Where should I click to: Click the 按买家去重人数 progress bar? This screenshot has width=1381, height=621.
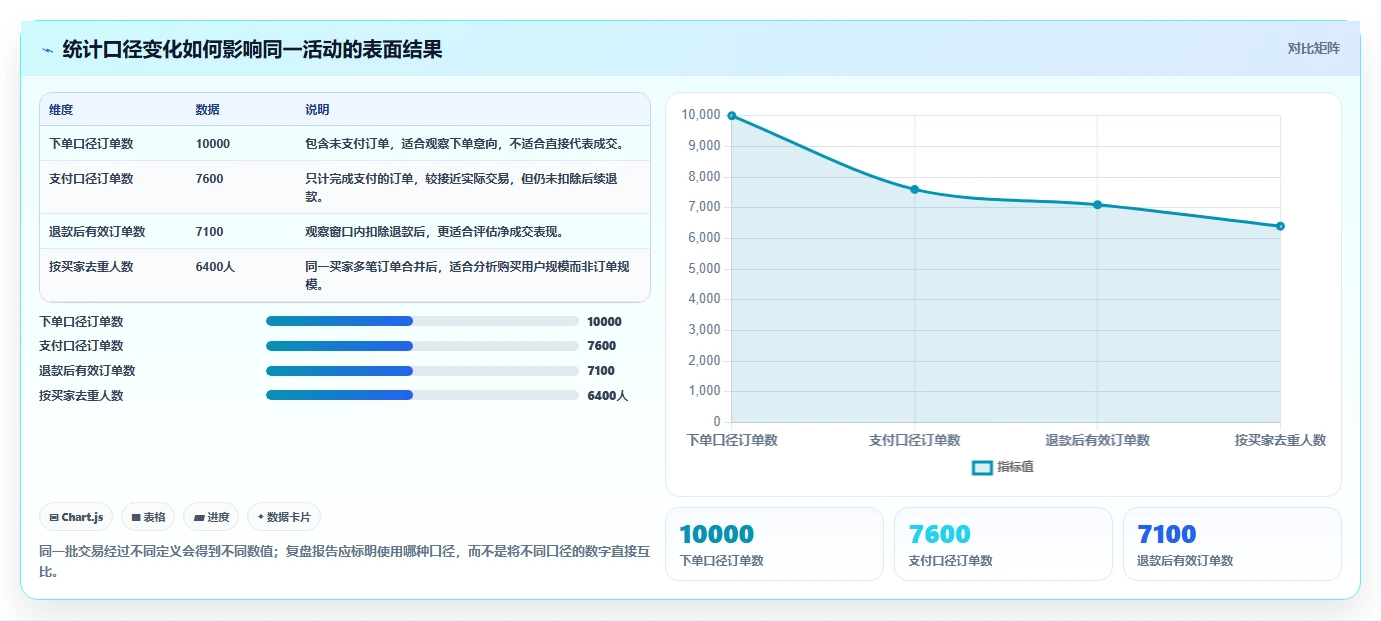(422, 395)
